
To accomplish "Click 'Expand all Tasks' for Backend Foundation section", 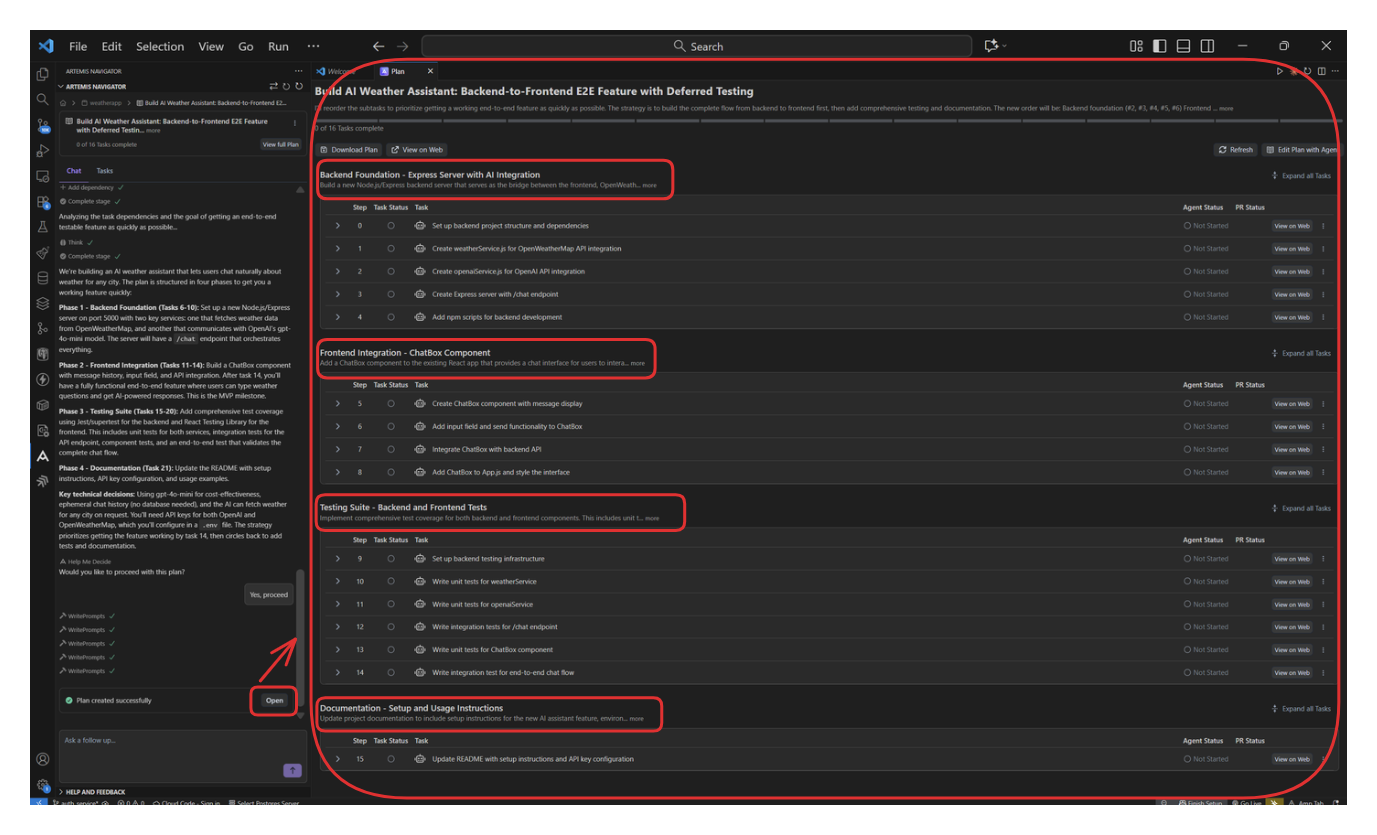I will click(x=1301, y=176).
